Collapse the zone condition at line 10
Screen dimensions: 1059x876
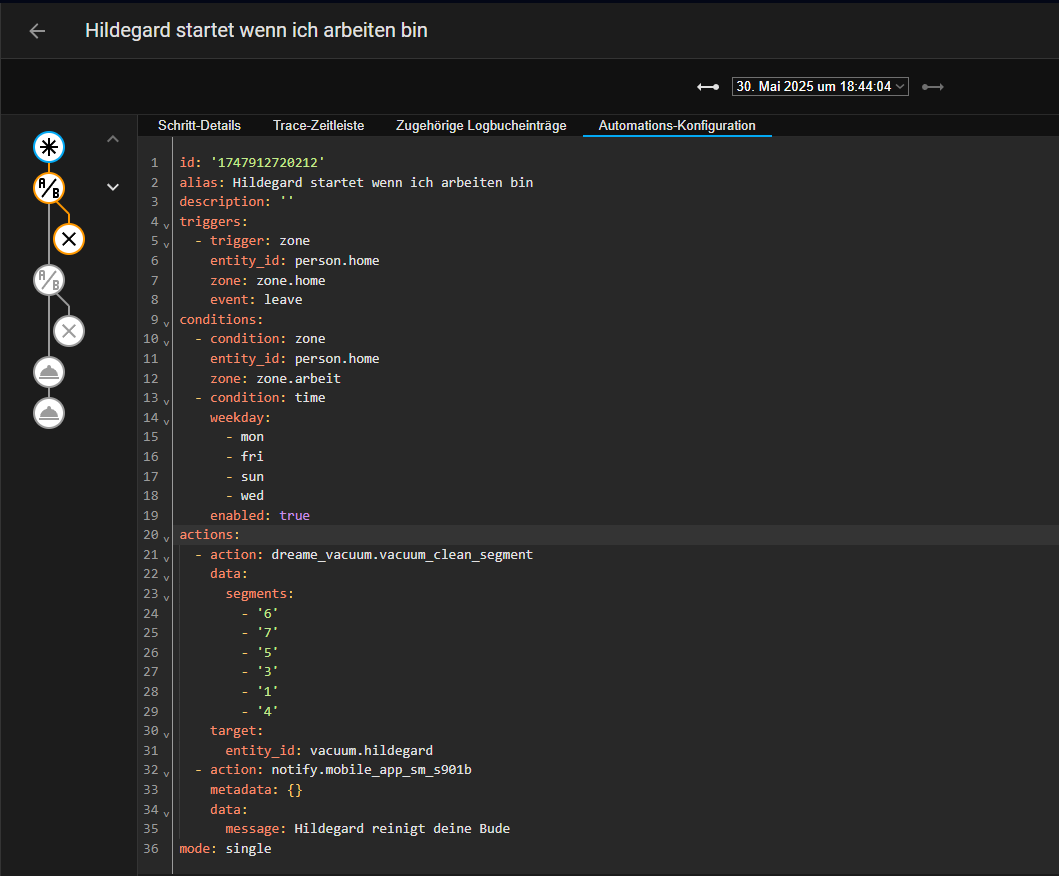point(166,343)
